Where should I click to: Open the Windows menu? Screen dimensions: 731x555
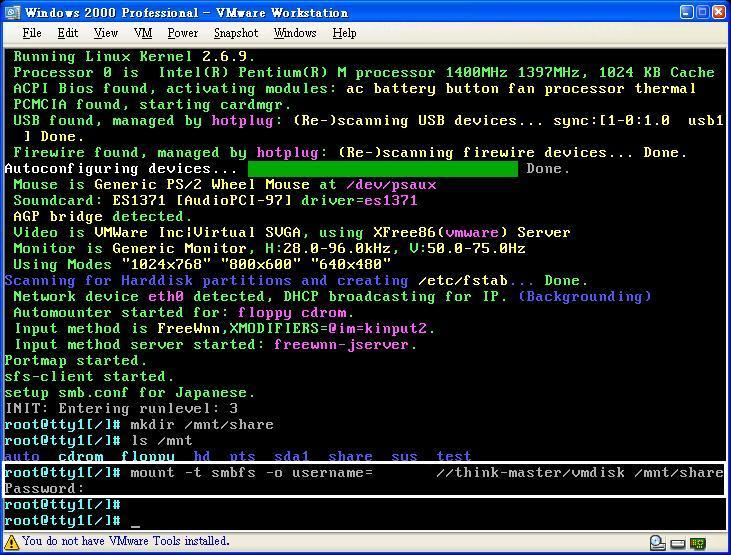point(295,33)
